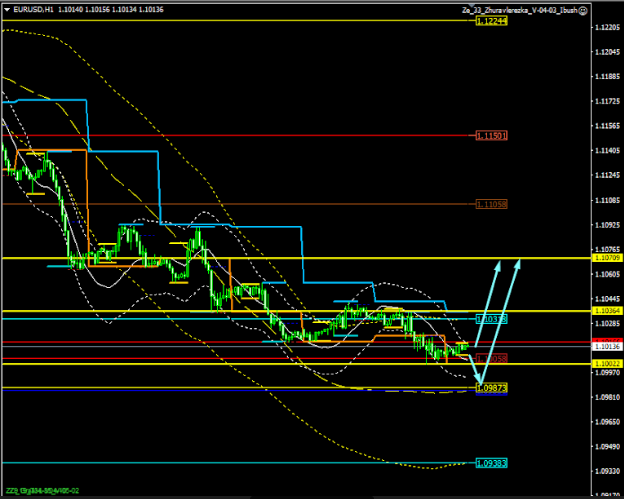Select the 1.10338 cyan price label

[493, 319]
